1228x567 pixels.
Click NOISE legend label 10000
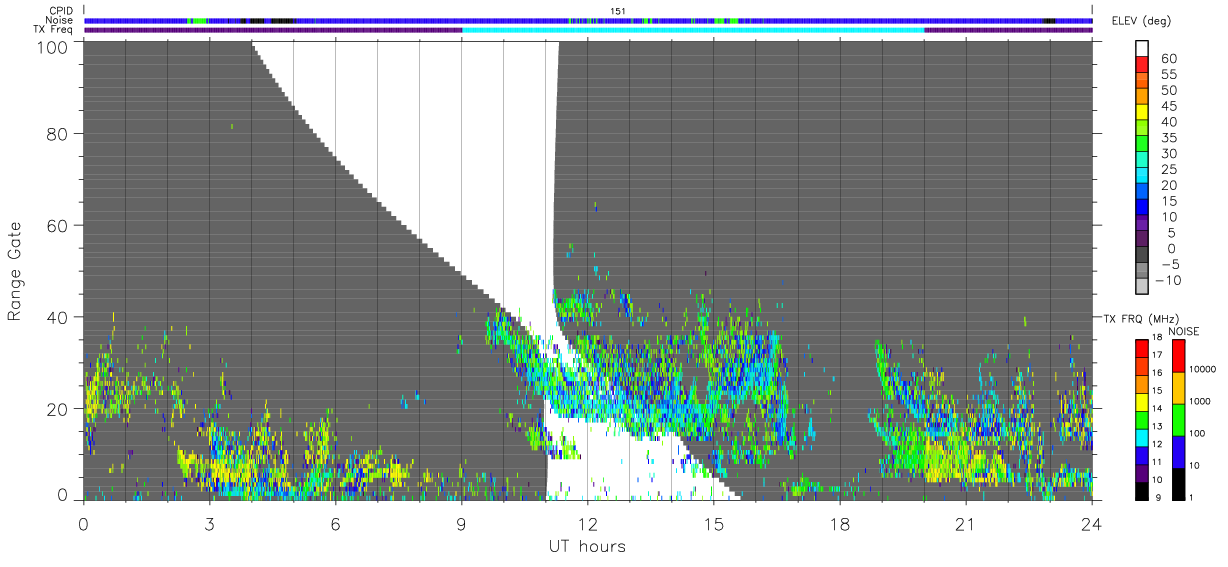[1203, 370]
